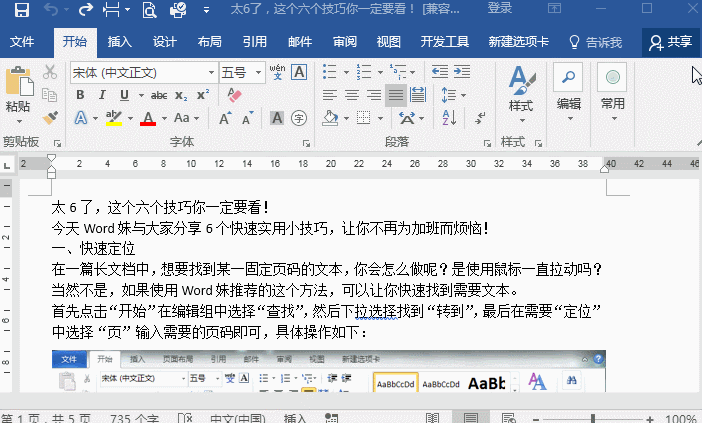Open the Text Effects dropdown arrow
This screenshot has height=423, width=702.
coord(95,119)
